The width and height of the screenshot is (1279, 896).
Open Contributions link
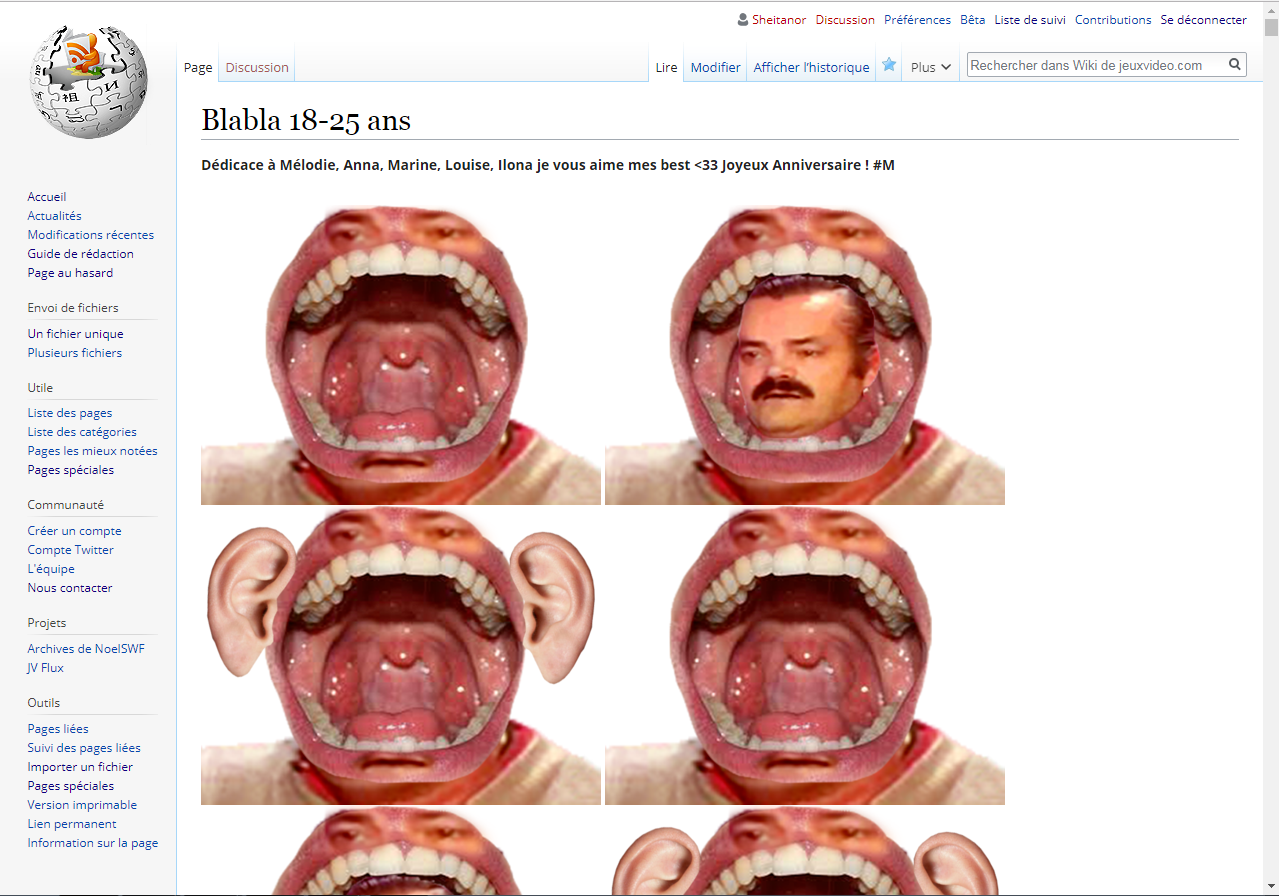(x=1113, y=20)
